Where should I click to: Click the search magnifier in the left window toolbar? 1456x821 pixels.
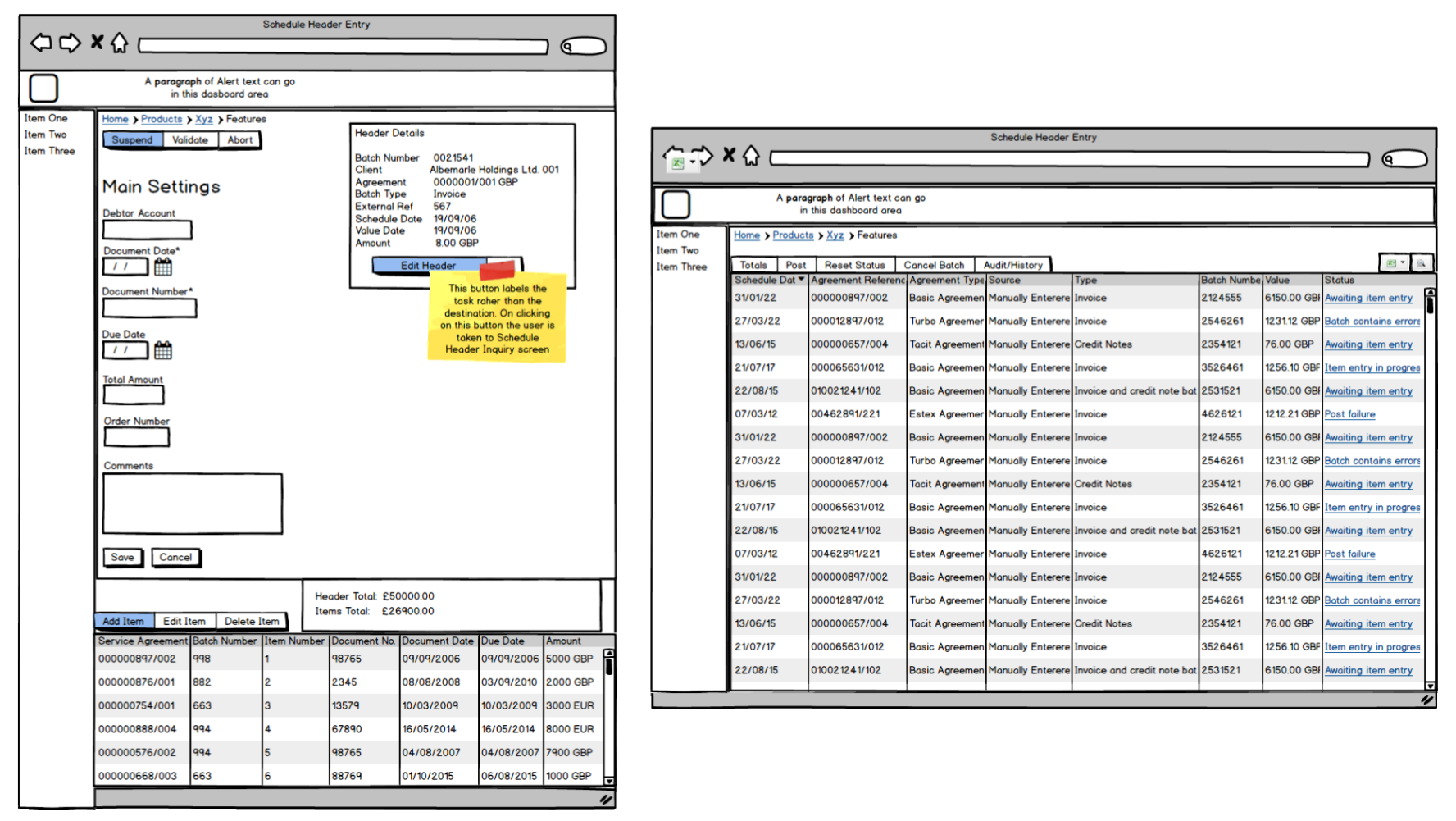[567, 47]
